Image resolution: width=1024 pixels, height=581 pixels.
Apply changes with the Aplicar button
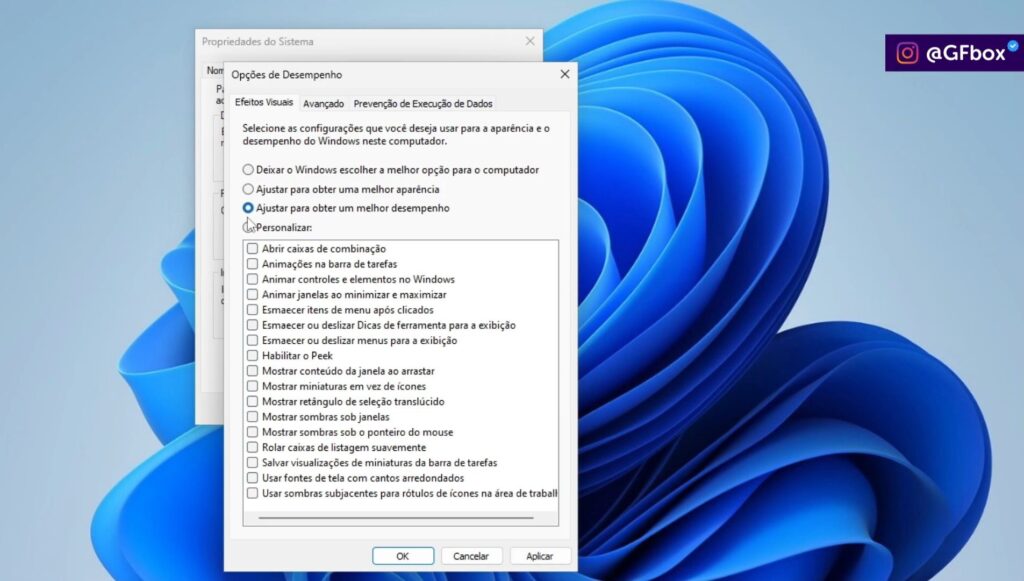tap(539, 556)
